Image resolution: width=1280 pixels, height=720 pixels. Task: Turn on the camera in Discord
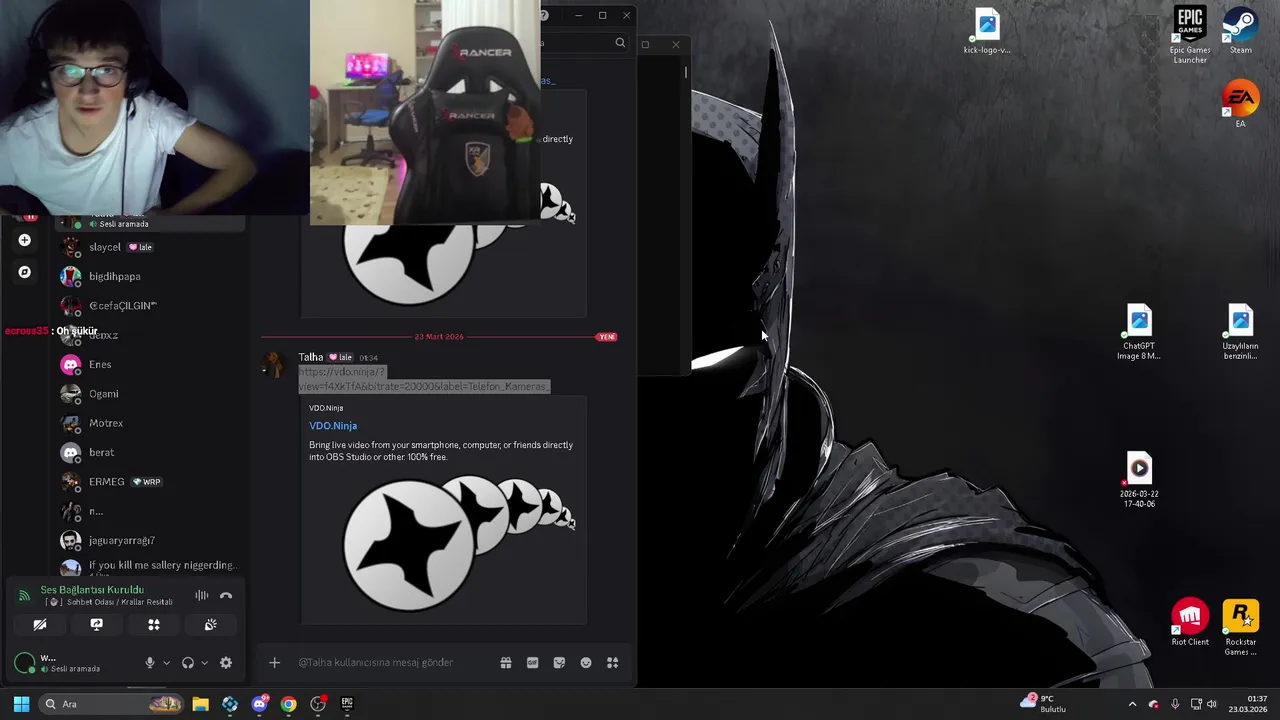(x=40, y=624)
